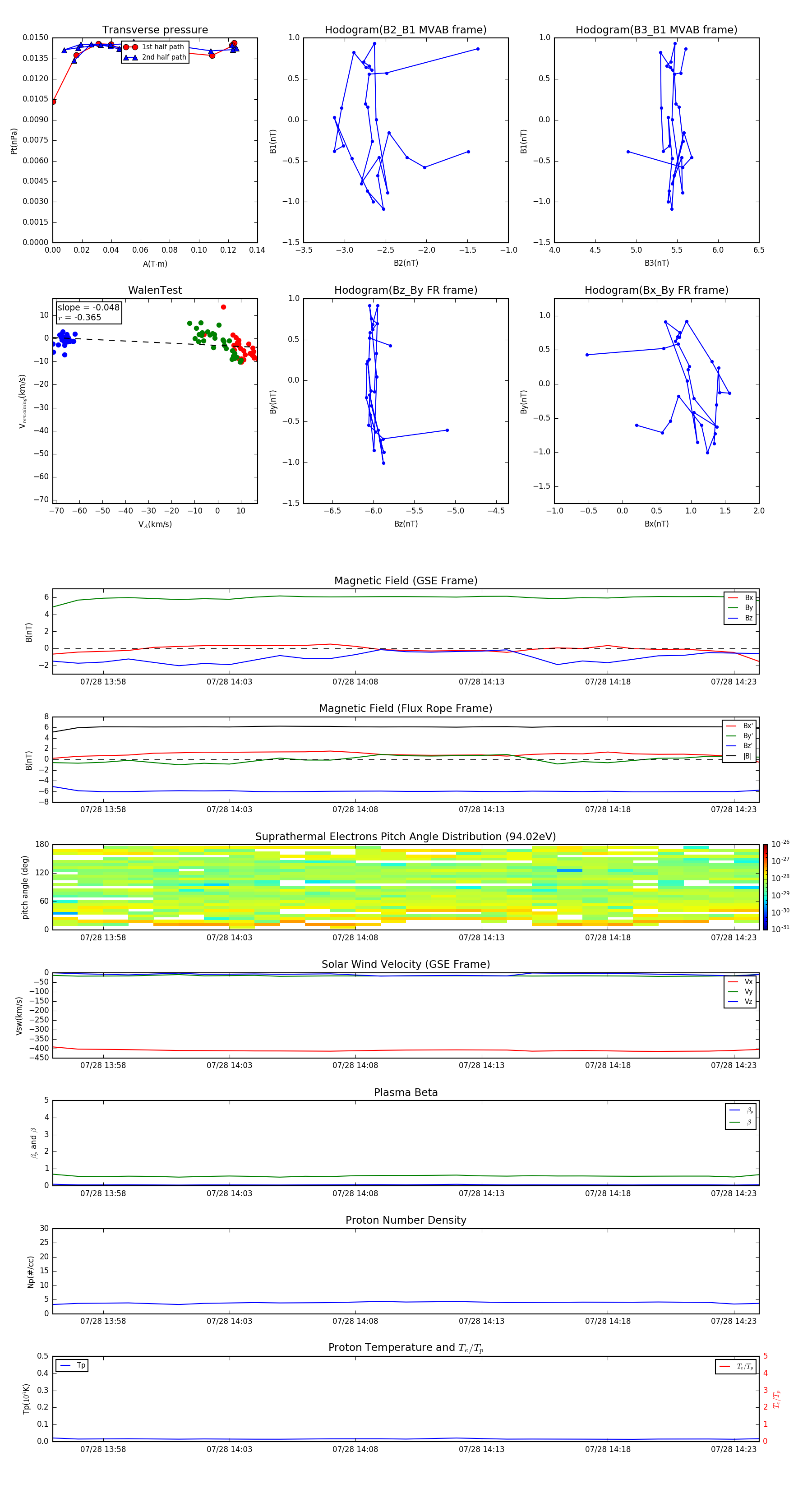Click the "V_remaining(km/s)" y-axis label
This screenshot has width=812, height=1489.
(x=22, y=401)
